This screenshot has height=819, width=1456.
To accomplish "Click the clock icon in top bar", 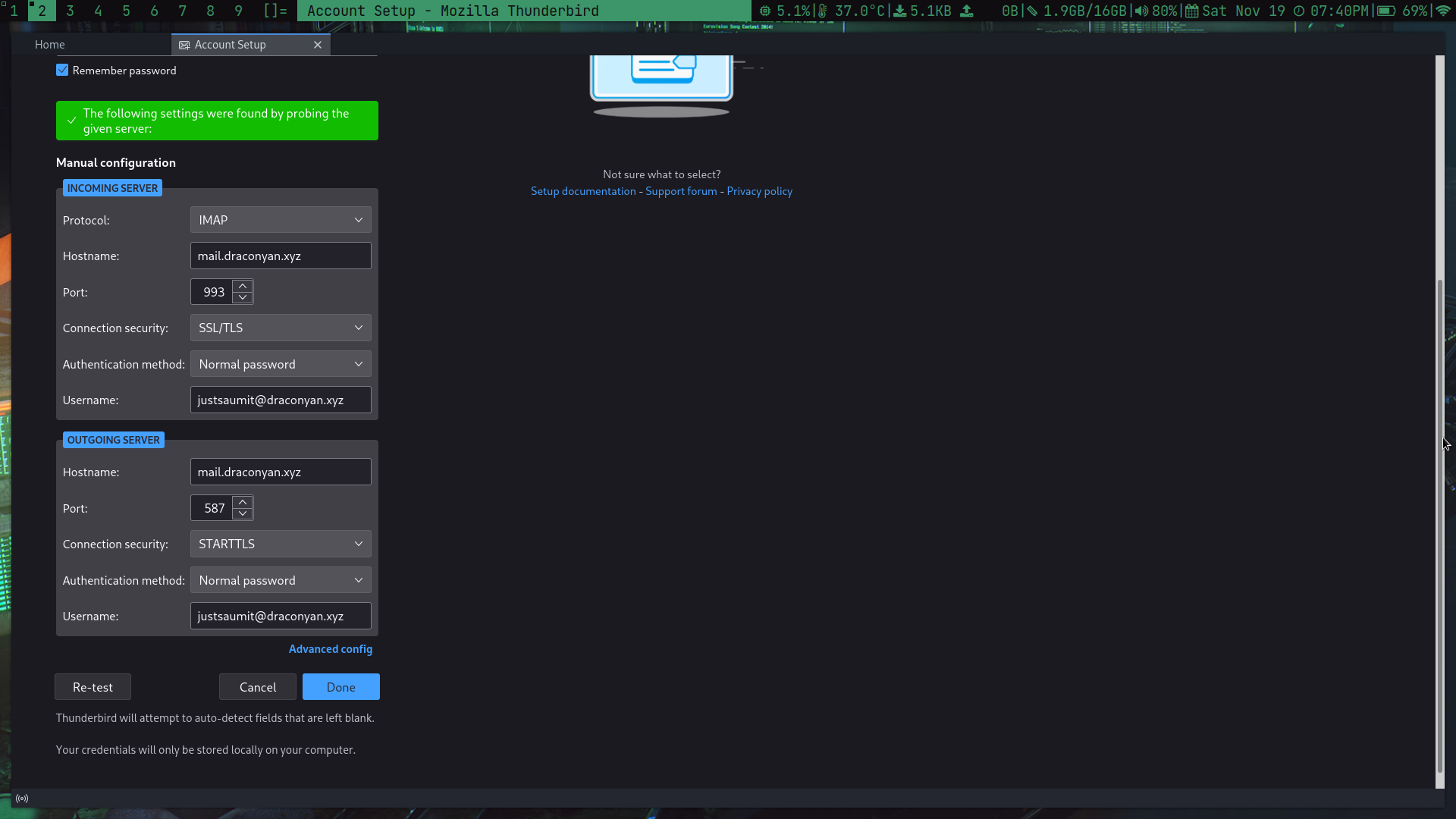I will 1299,11.
